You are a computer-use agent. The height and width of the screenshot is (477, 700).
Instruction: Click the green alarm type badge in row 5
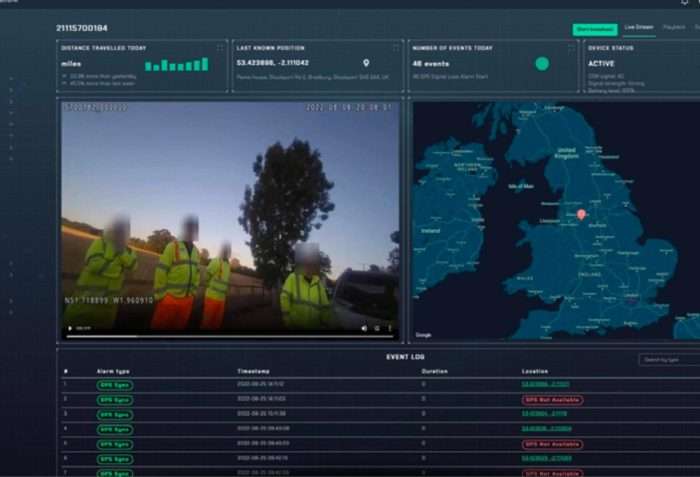115,444
